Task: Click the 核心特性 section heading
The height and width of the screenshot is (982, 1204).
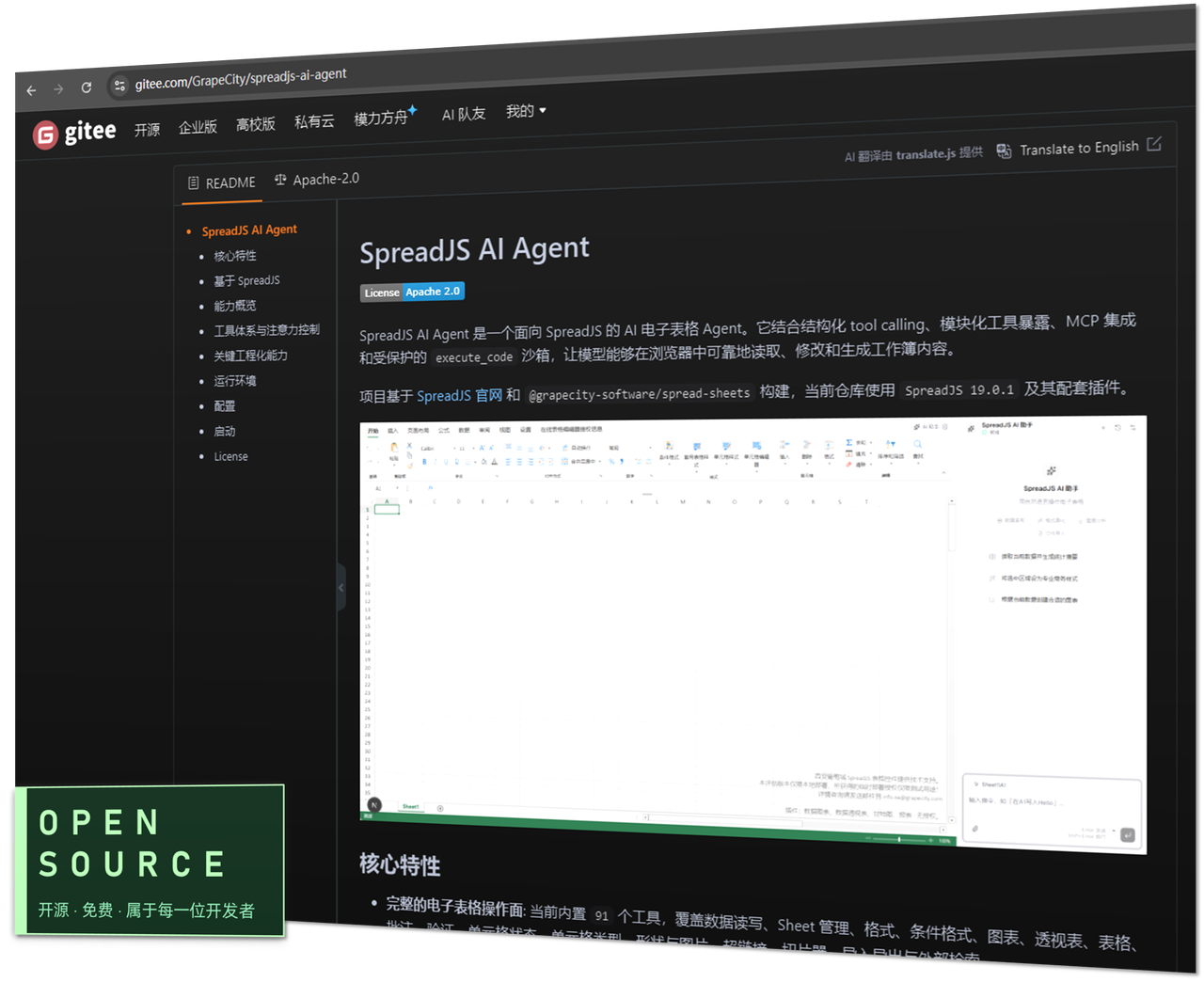Action: [x=400, y=864]
